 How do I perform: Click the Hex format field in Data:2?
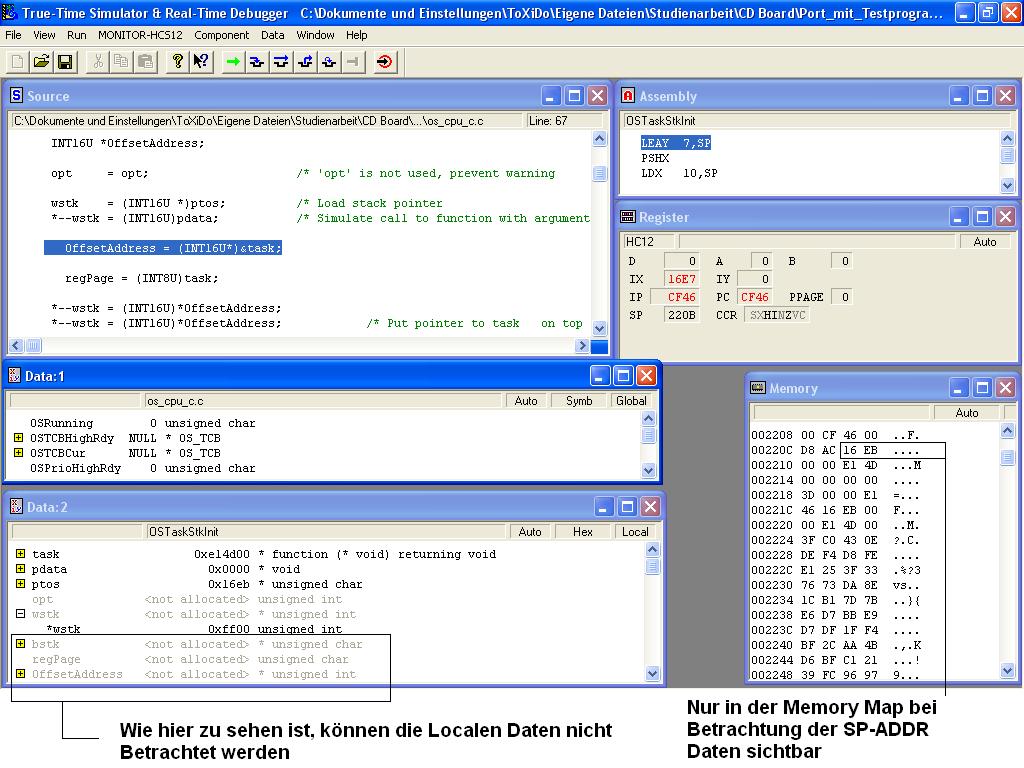583,532
